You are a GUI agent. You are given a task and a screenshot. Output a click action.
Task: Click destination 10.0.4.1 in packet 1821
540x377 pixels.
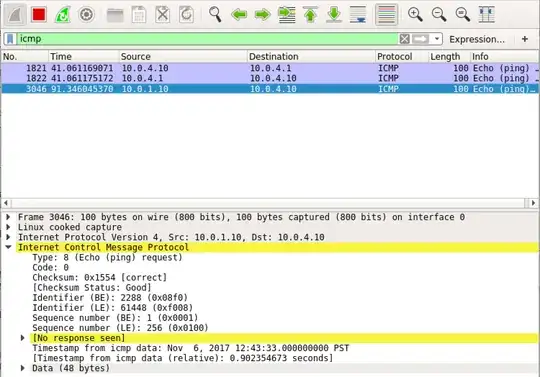270,68
